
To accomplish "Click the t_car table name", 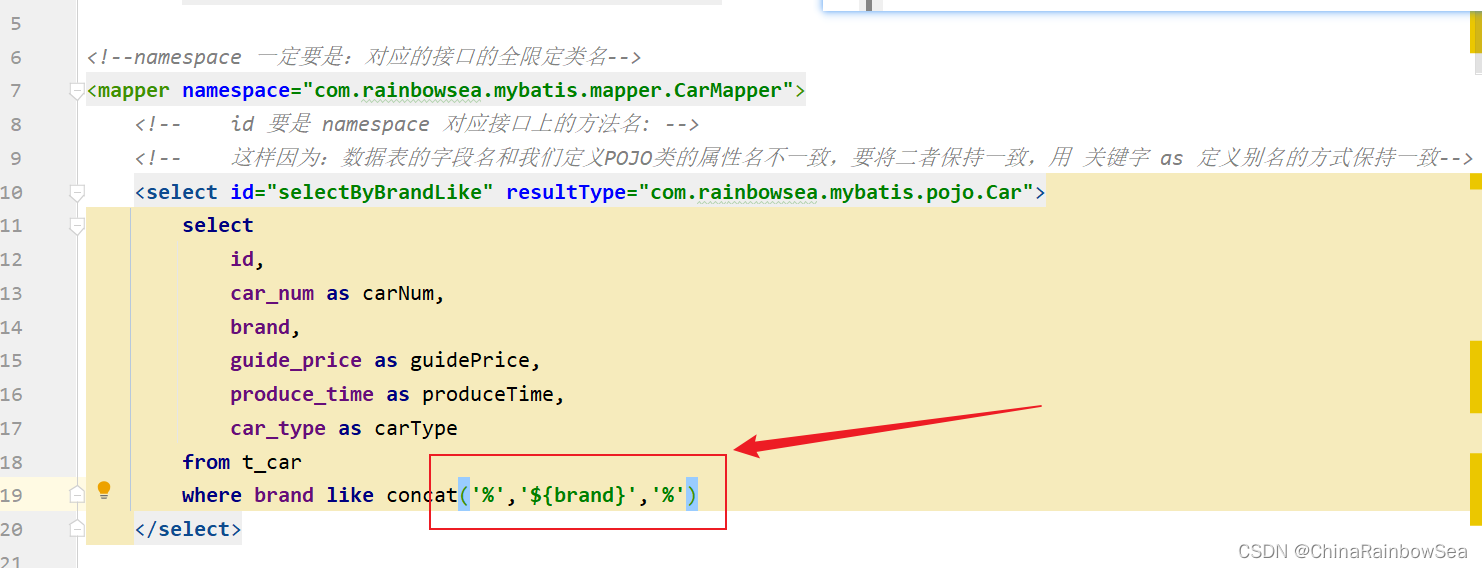I will (272, 462).
